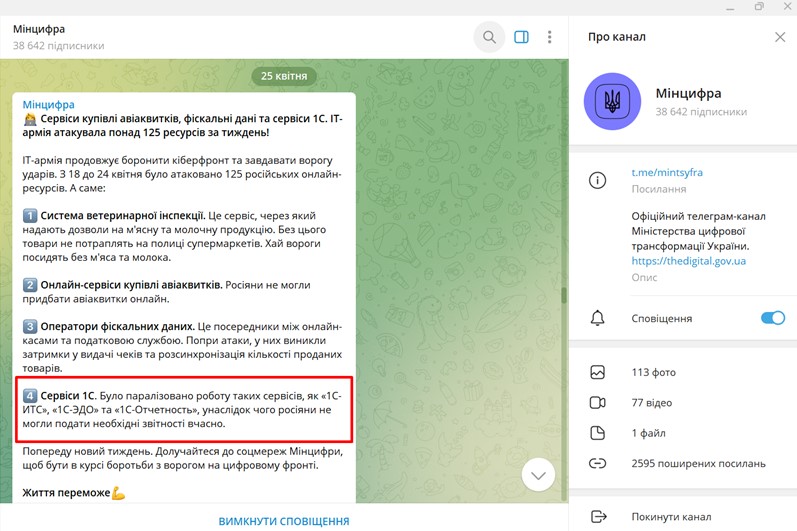
Task: Click the bell icon beside Сповіщення
Action: coord(598,318)
